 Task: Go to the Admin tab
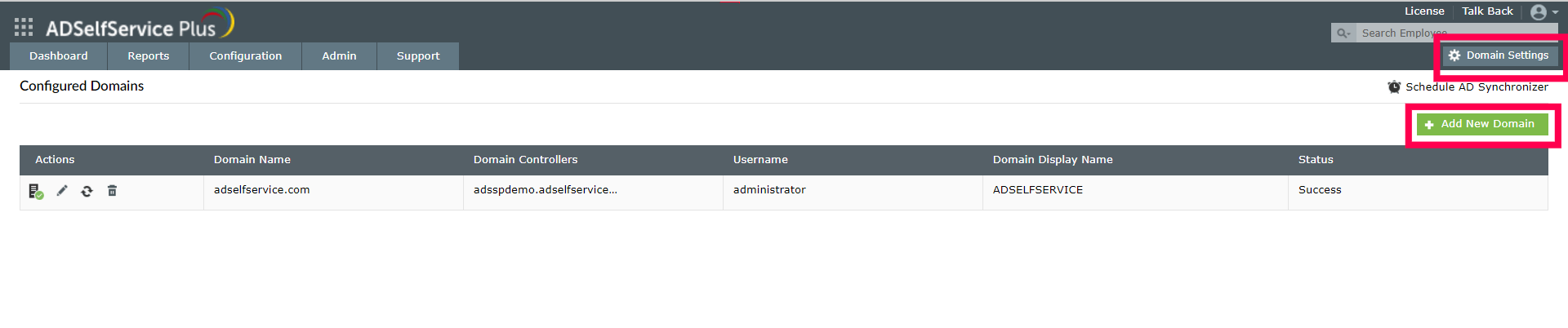pos(339,56)
